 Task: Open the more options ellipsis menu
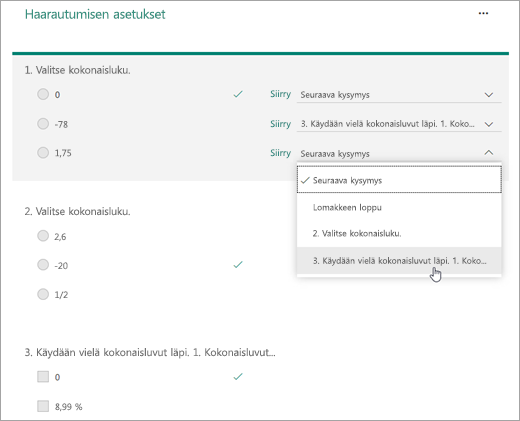click(x=483, y=13)
